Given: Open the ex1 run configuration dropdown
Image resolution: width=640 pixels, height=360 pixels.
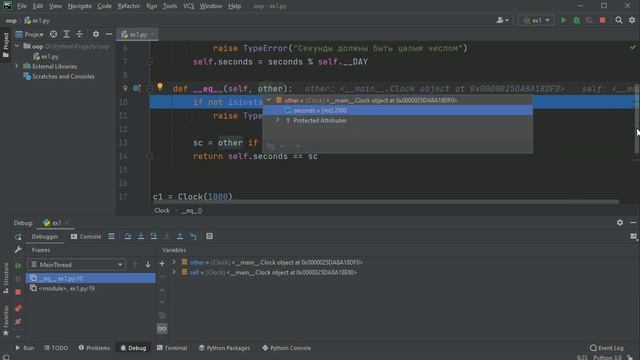Looking at the screenshot, I should 536,20.
